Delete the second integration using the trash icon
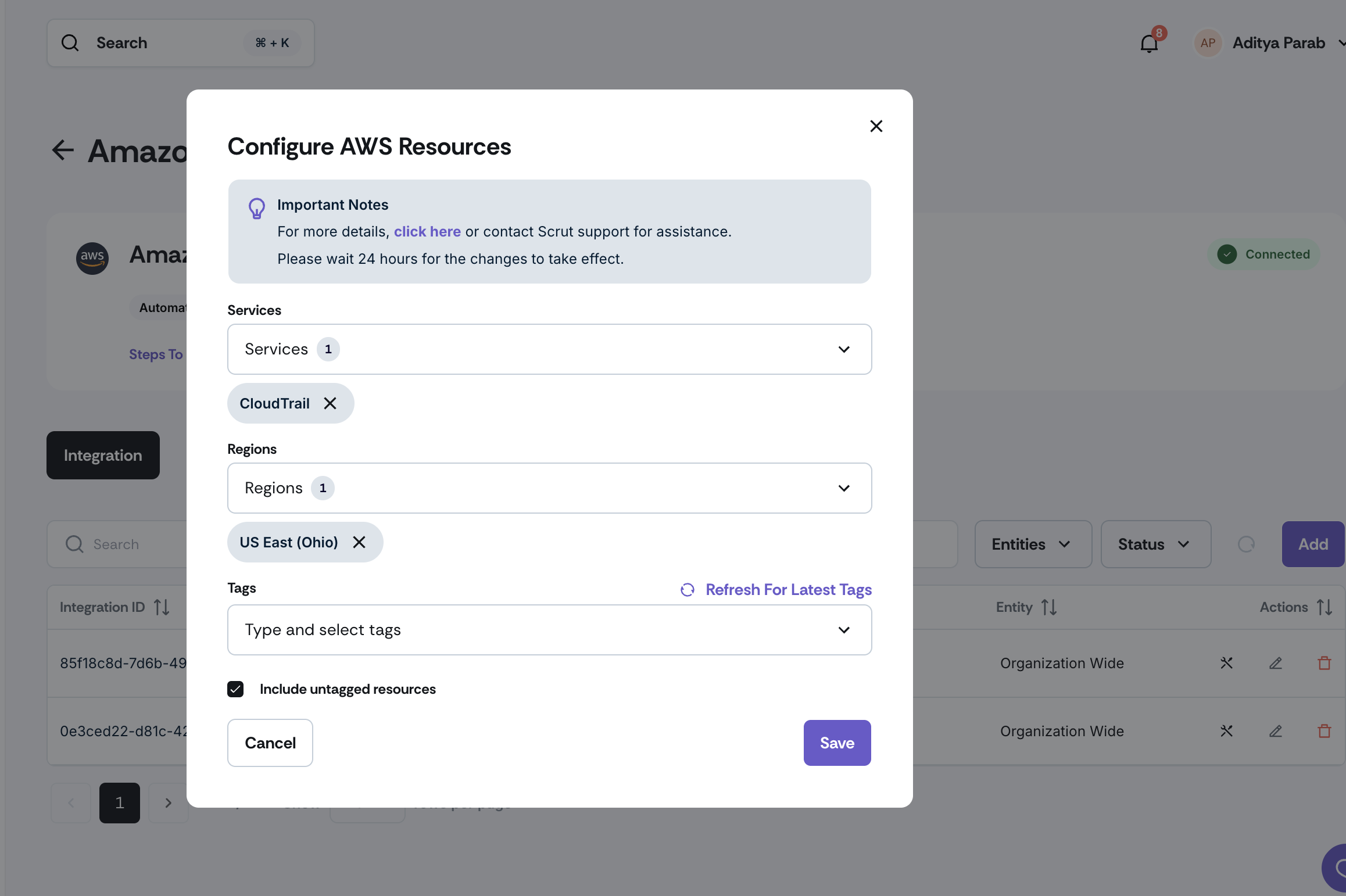The width and height of the screenshot is (1346, 896). point(1324,731)
